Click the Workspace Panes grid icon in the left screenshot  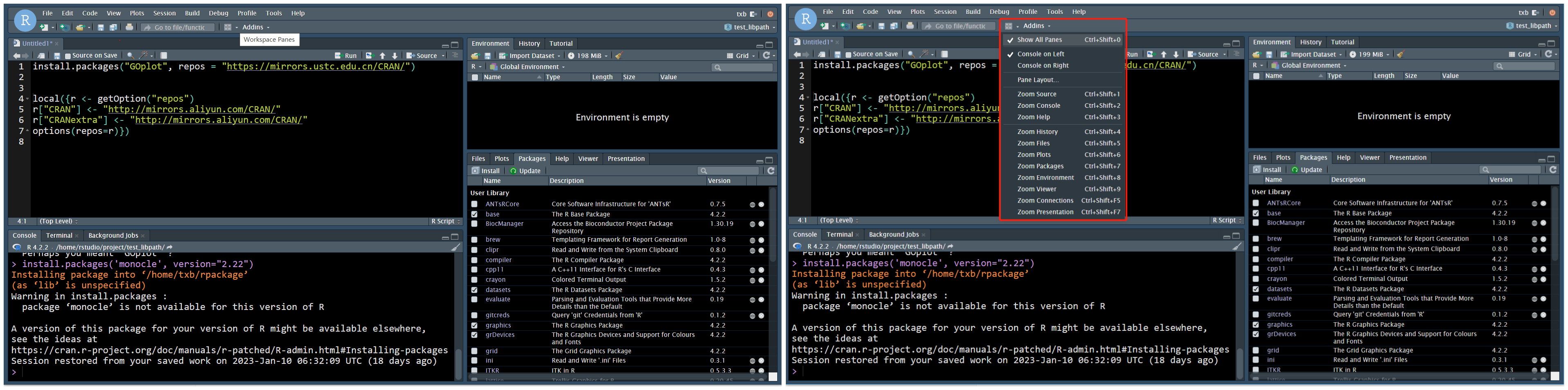[x=228, y=27]
